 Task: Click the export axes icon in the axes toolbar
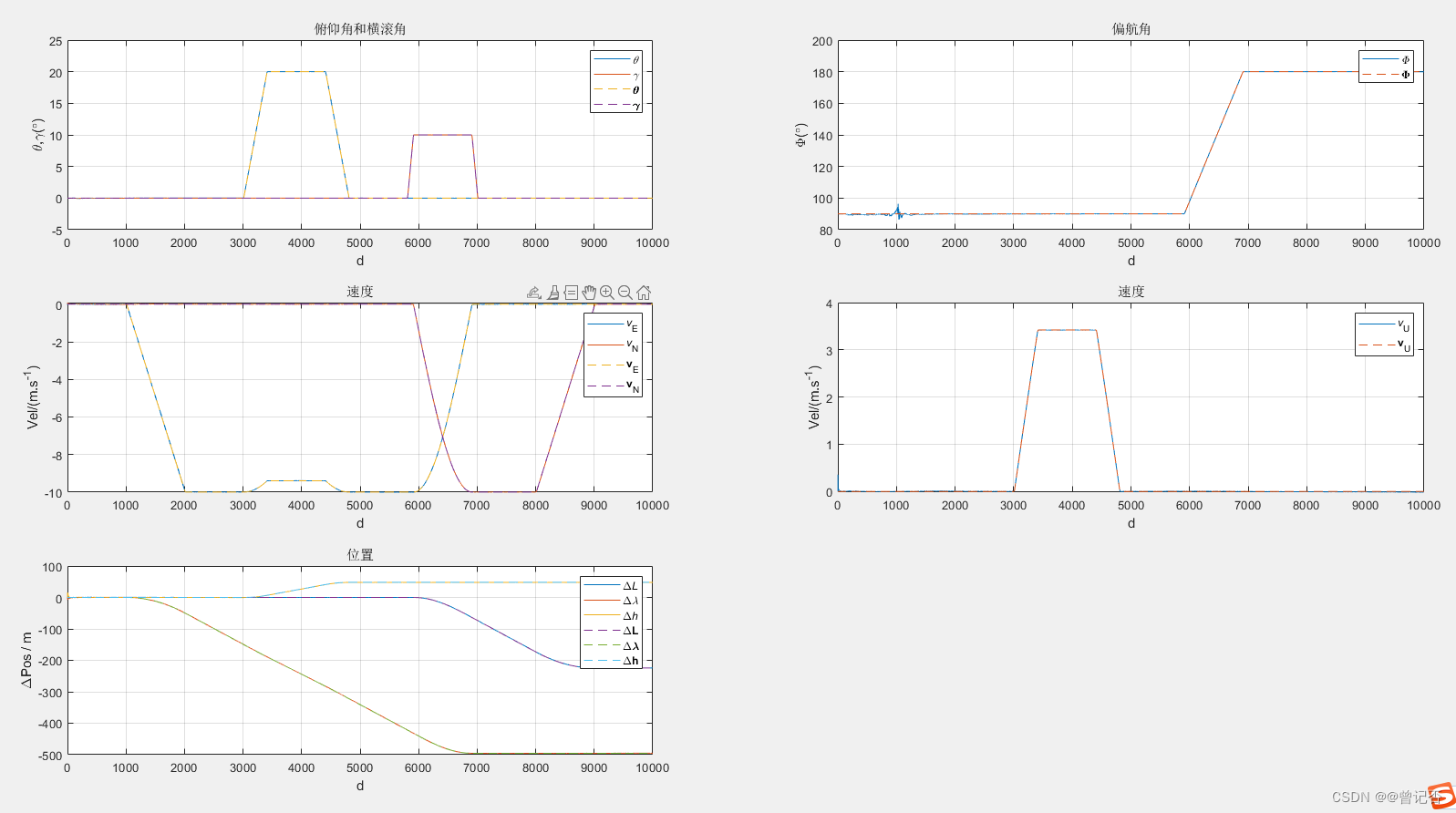[534, 293]
